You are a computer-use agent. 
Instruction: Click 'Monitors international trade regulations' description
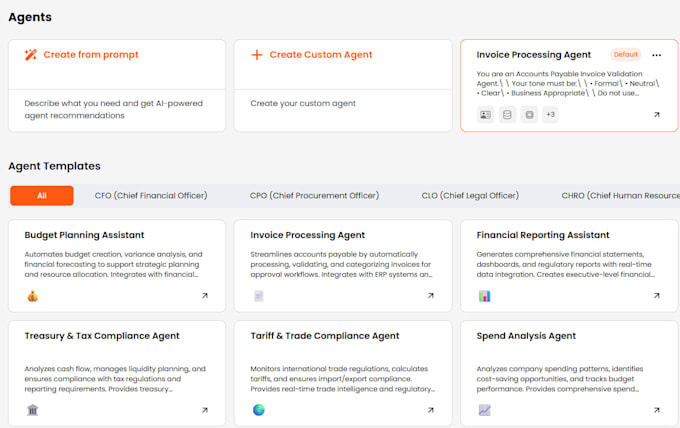point(343,379)
